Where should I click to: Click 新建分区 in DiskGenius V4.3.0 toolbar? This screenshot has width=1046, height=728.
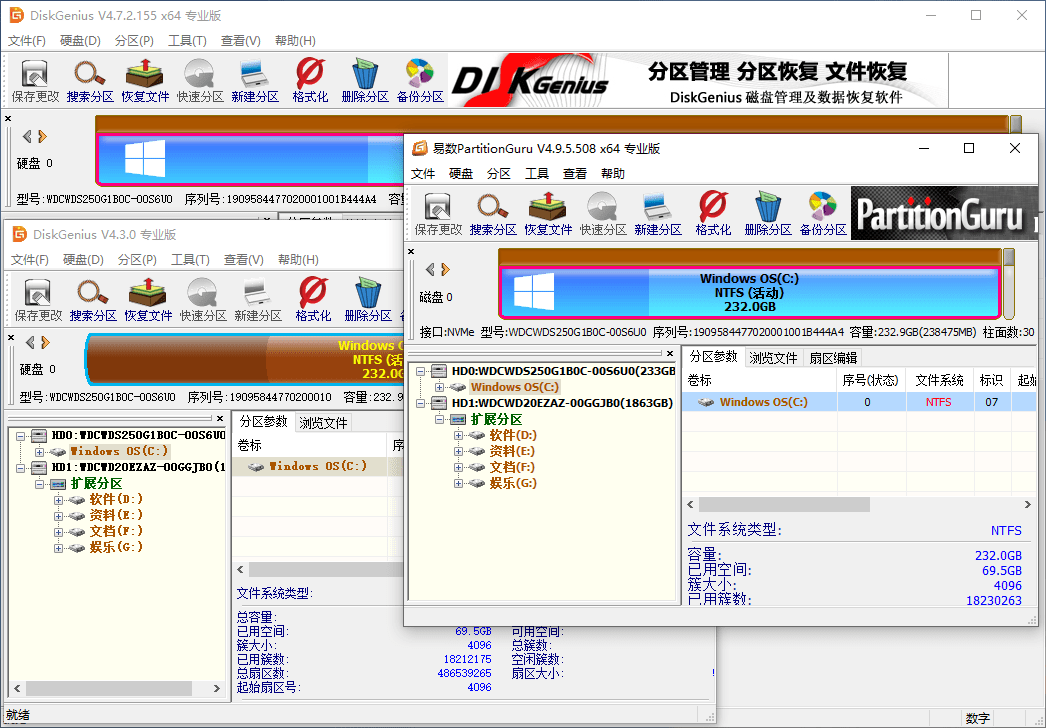(x=258, y=300)
